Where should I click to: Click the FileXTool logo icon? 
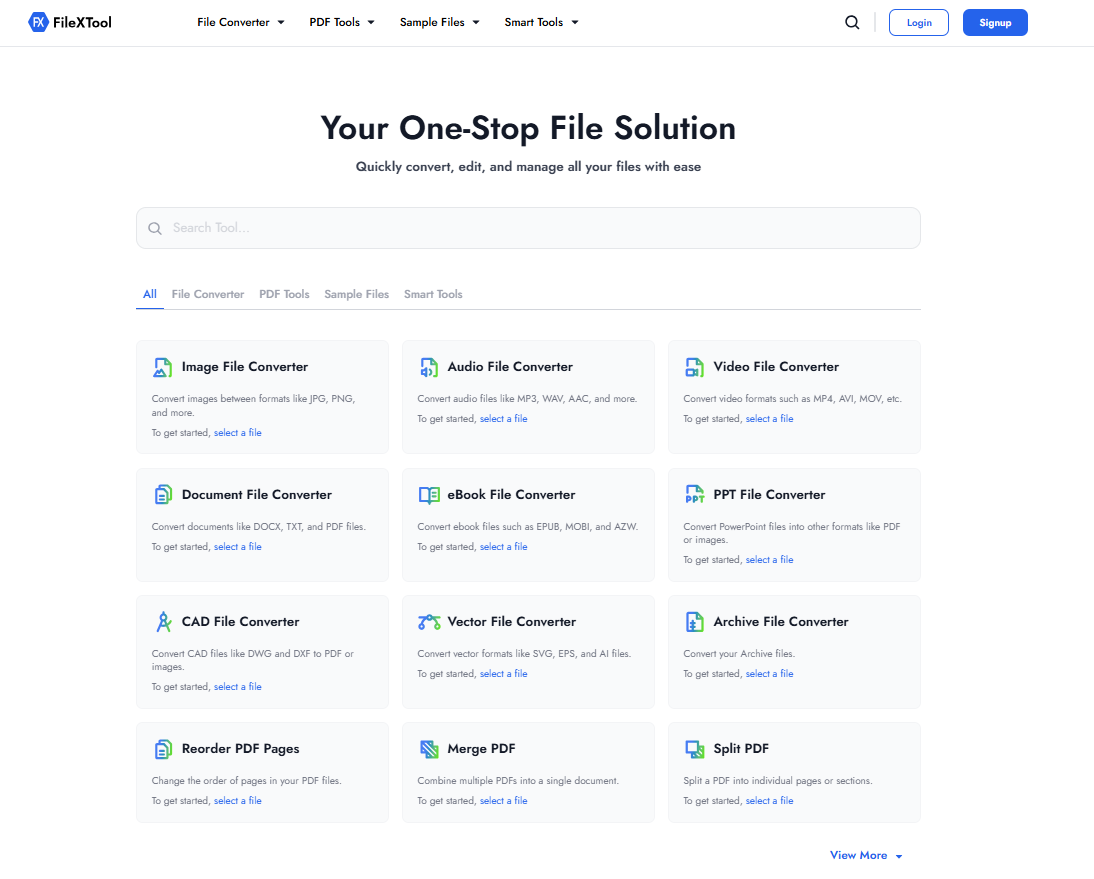click(x=39, y=21)
